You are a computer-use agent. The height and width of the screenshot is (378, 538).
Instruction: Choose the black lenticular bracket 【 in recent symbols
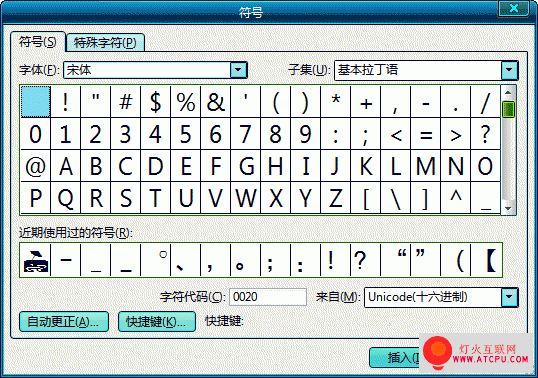tap(486, 260)
